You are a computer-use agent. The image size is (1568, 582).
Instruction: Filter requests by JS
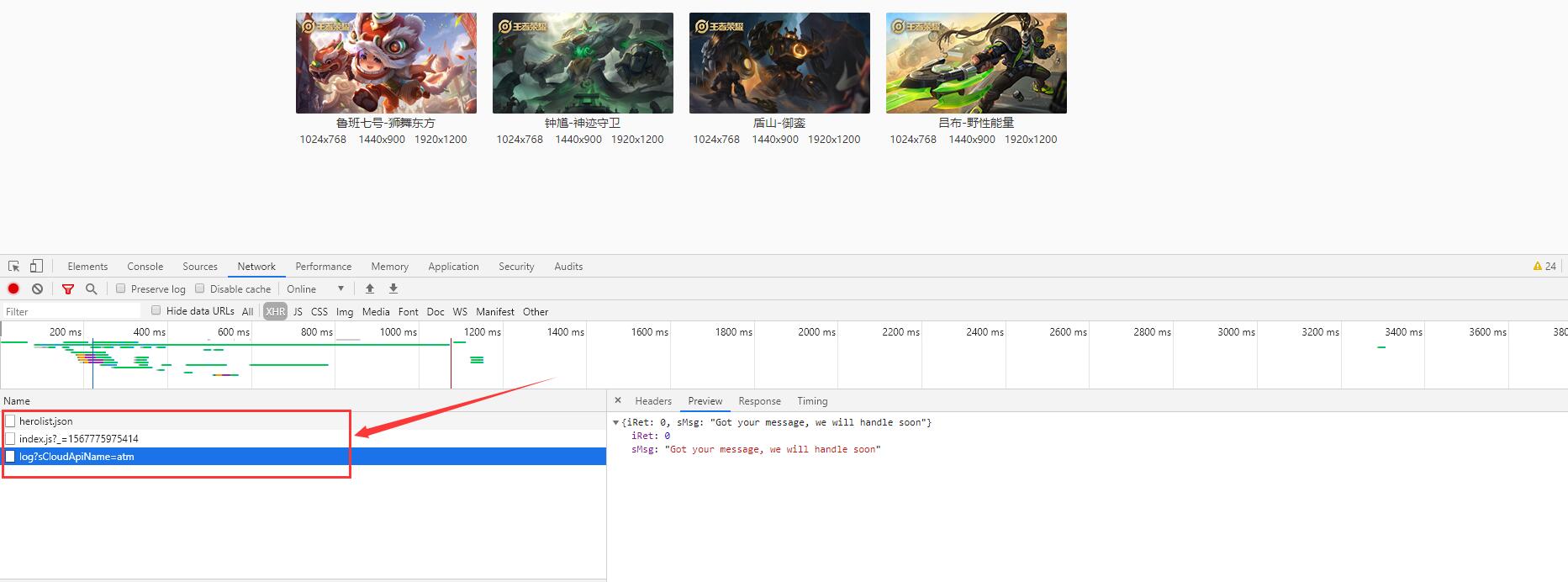coord(298,311)
